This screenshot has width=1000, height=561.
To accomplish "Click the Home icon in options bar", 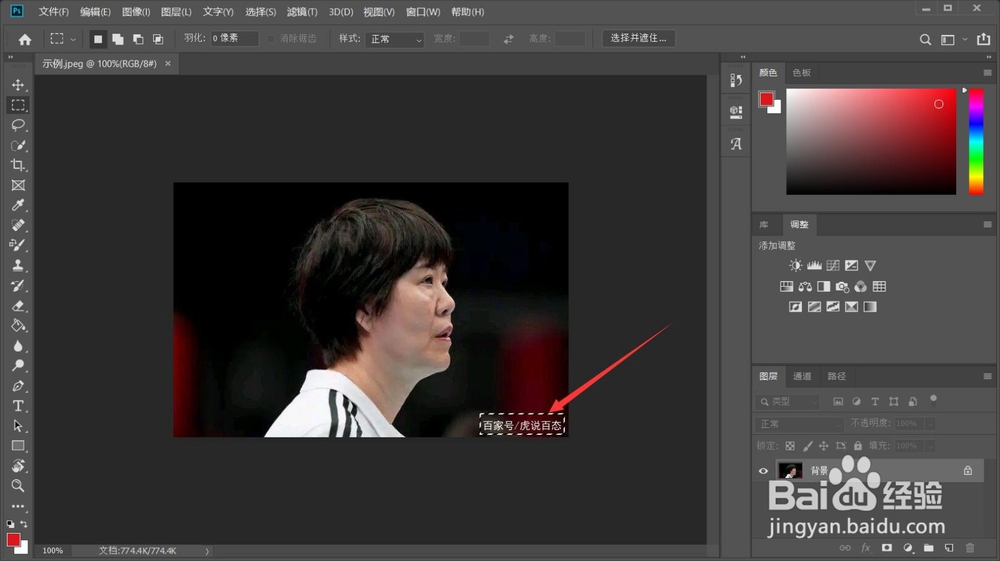I will click(25, 40).
